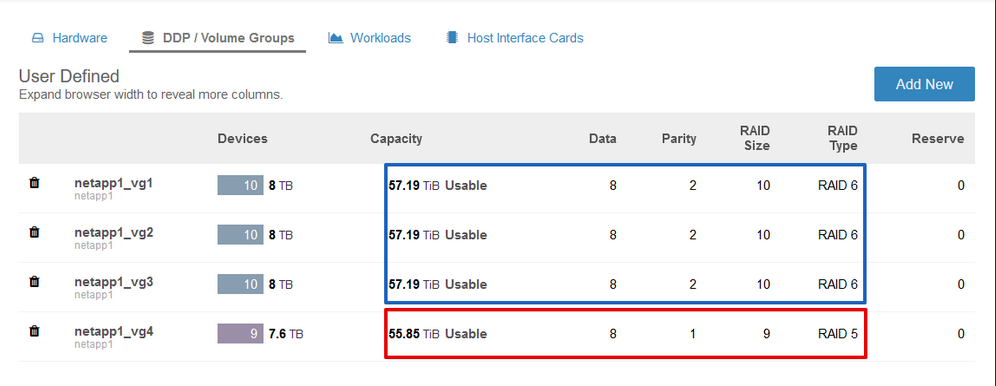Click the Capacity column header
The height and width of the screenshot is (386, 996).
pyautogui.click(x=396, y=138)
